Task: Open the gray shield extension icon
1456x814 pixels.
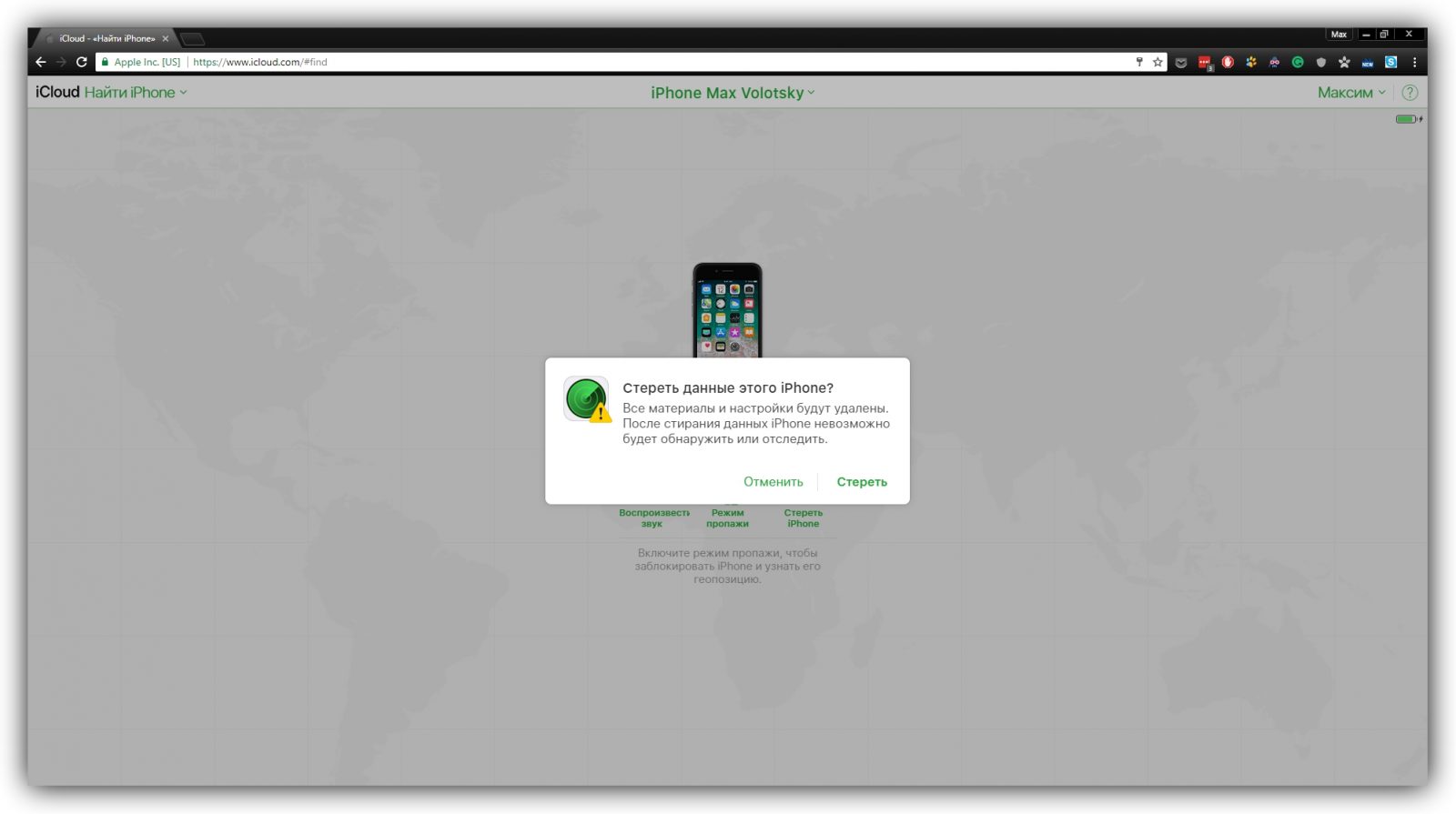Action: click(1321, 62)
